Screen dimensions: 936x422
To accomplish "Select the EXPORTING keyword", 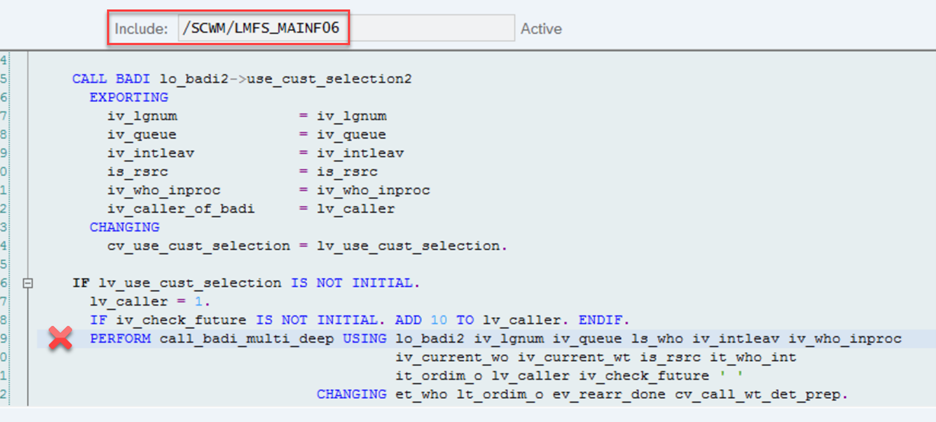I will [x=129, y=97].
